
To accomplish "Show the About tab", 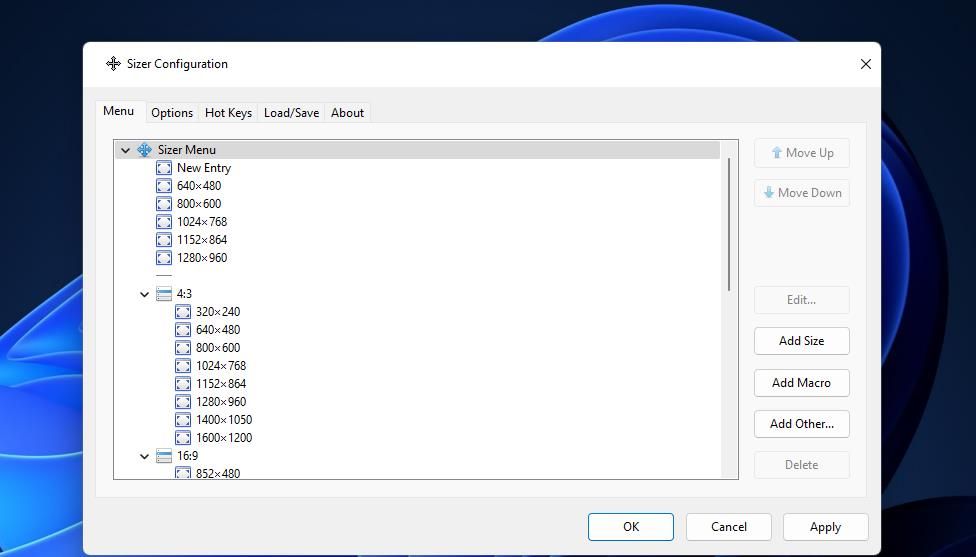I will pos(347,113).
